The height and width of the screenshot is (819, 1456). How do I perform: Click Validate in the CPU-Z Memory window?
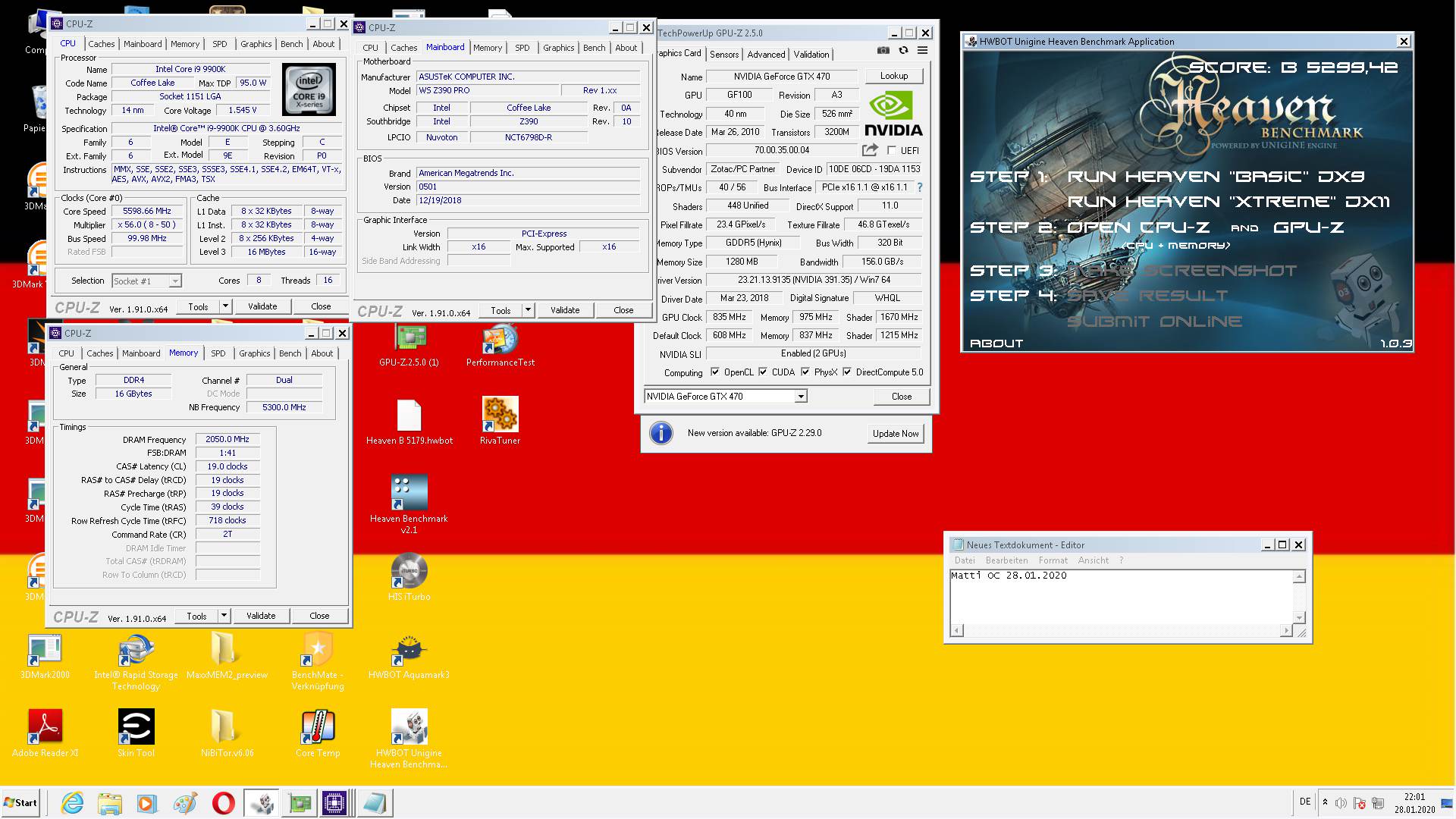tap(261, 616)
